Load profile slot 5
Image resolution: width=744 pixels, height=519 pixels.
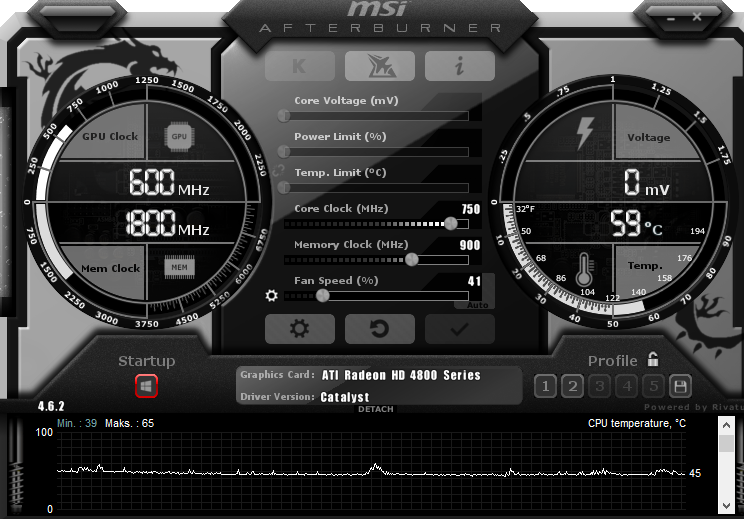[x=654, y=386]
